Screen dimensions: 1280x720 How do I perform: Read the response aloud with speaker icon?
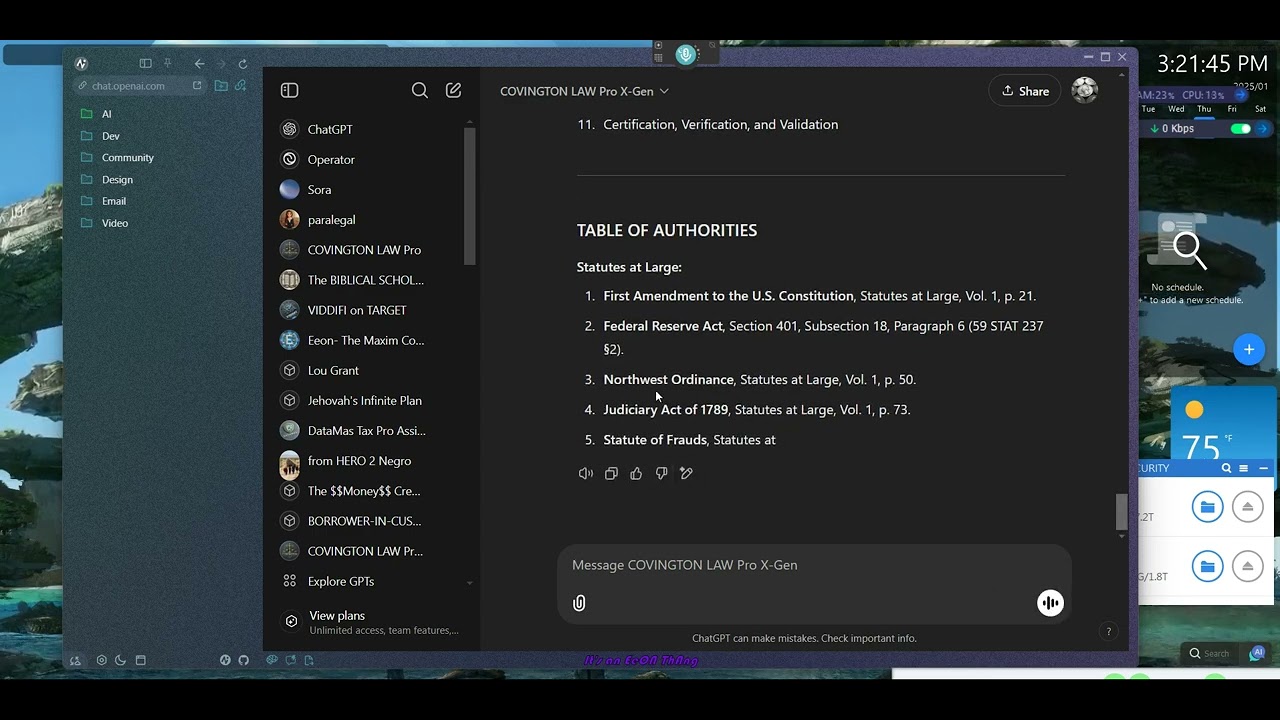586,473
